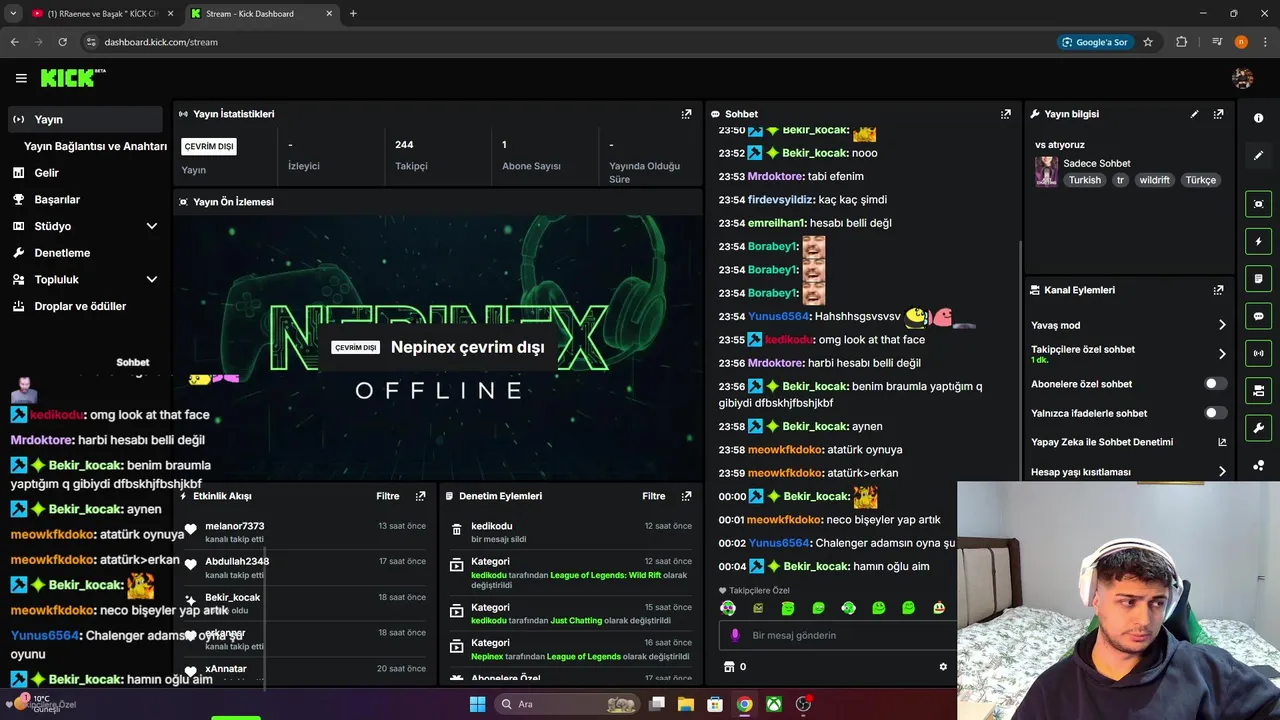Enable Abonelere özel sohbet toggle
Image resolution: width=1280 pixels, height=720 pixels.
[x=1215, y=384]
